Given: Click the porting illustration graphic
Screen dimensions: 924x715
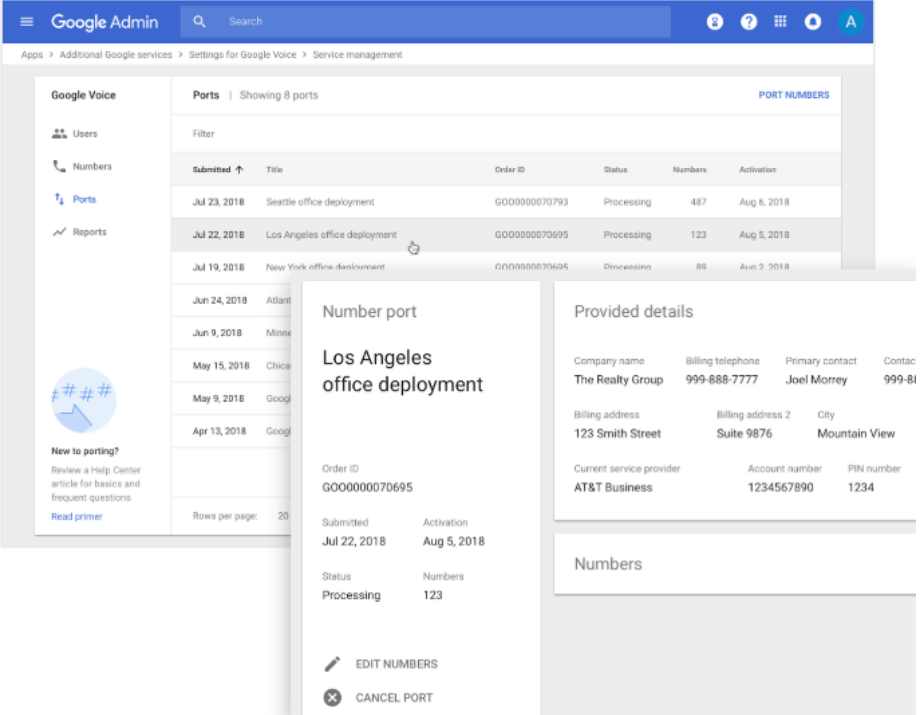Looking at the screenshot, I should click(83, 400).
